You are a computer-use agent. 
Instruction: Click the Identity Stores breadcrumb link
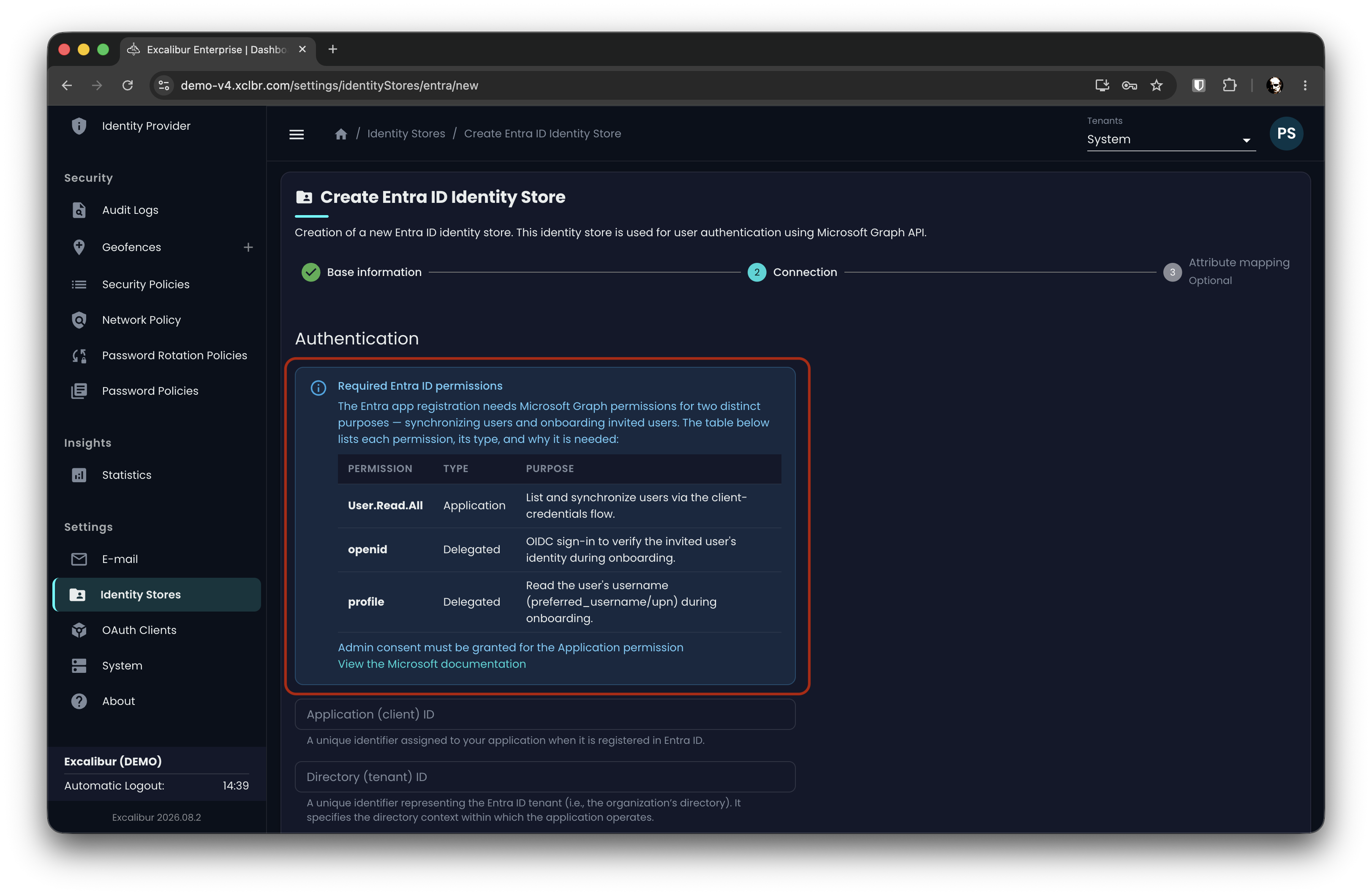click(406, 134)
